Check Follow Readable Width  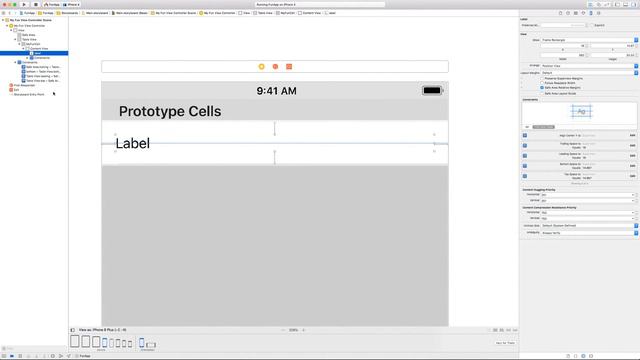[542, 83]
